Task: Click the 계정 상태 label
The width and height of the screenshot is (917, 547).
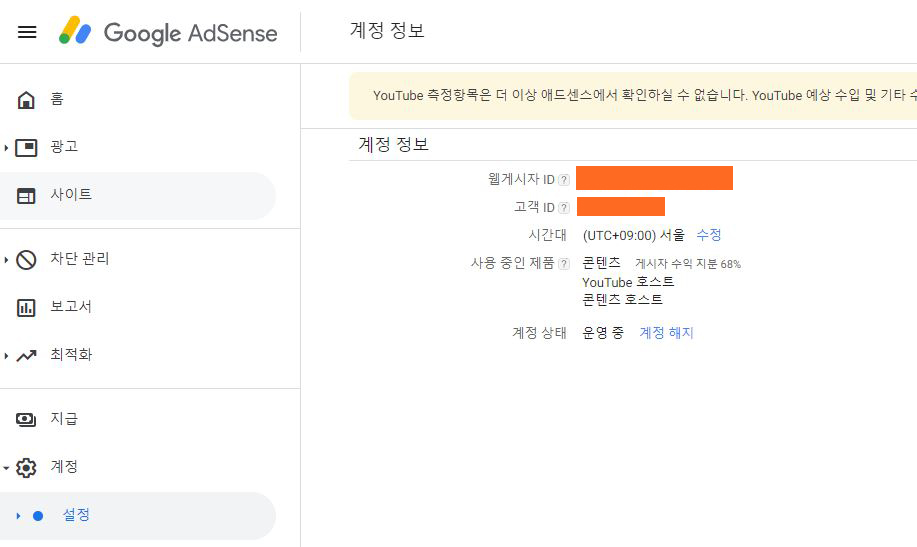Action: 539,333
